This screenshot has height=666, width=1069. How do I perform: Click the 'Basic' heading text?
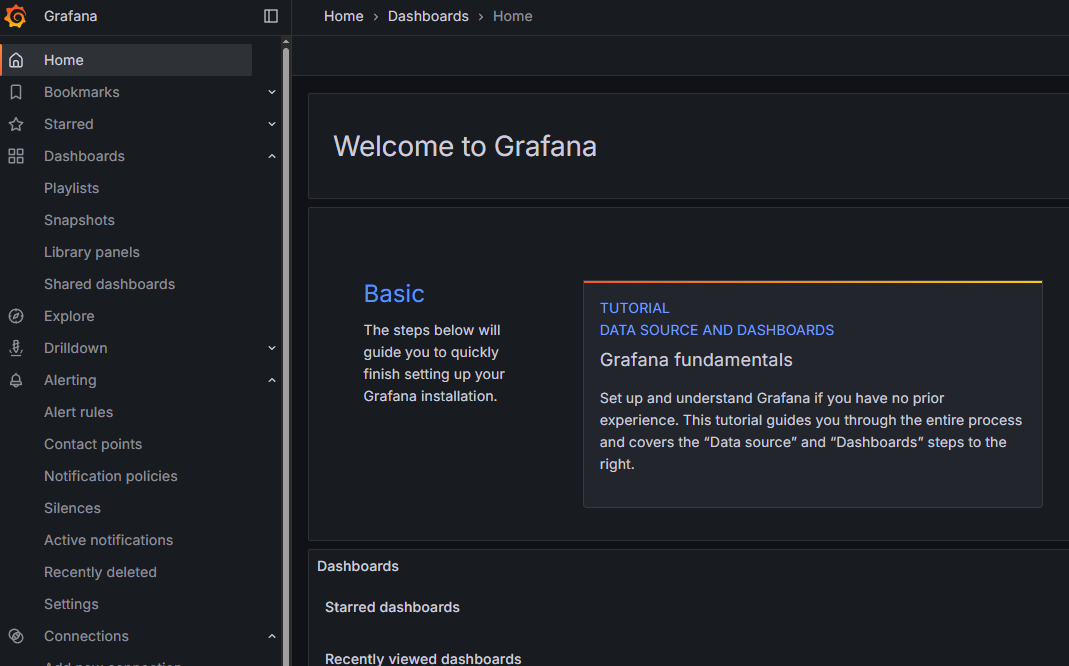click(x=394, y=294)
